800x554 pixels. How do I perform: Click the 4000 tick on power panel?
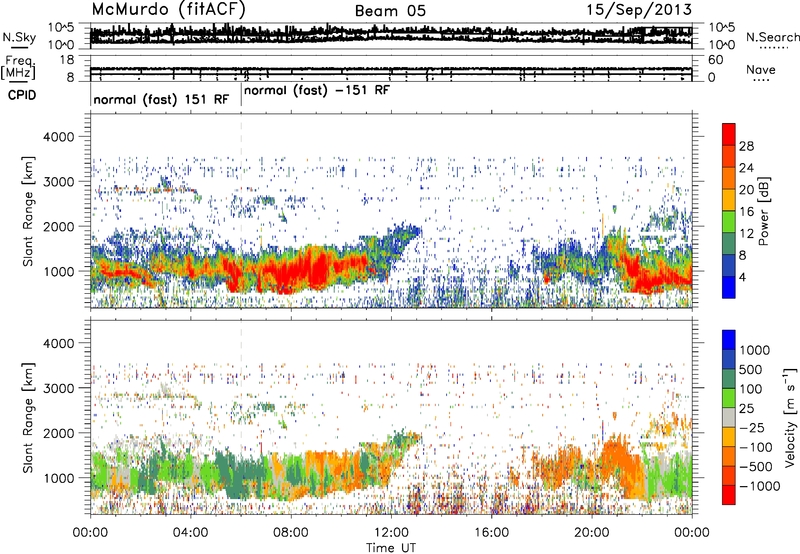click(x=58, y=137)
